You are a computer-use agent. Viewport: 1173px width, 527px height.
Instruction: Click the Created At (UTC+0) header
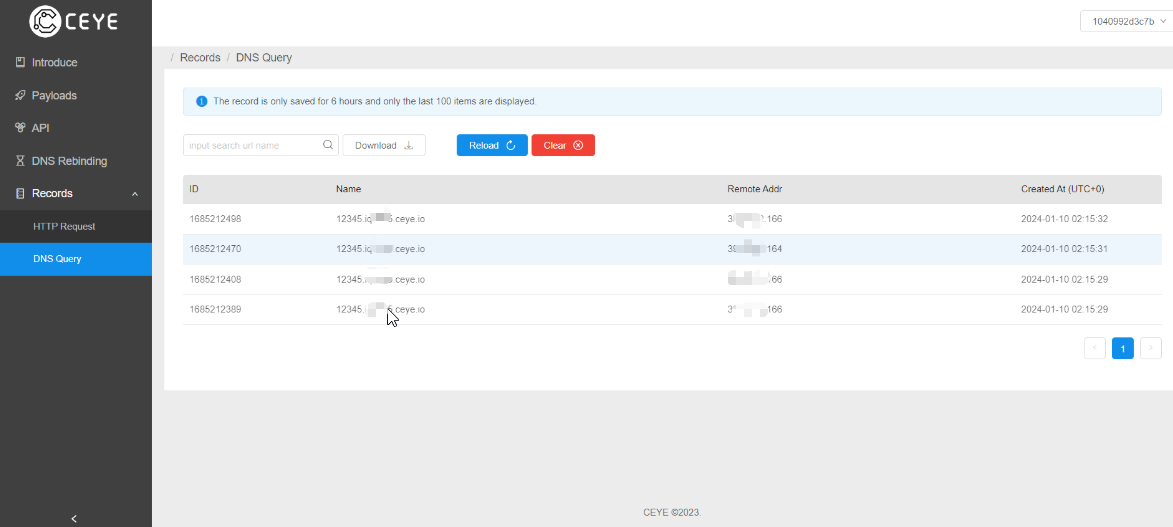(x=1062, y=189)
